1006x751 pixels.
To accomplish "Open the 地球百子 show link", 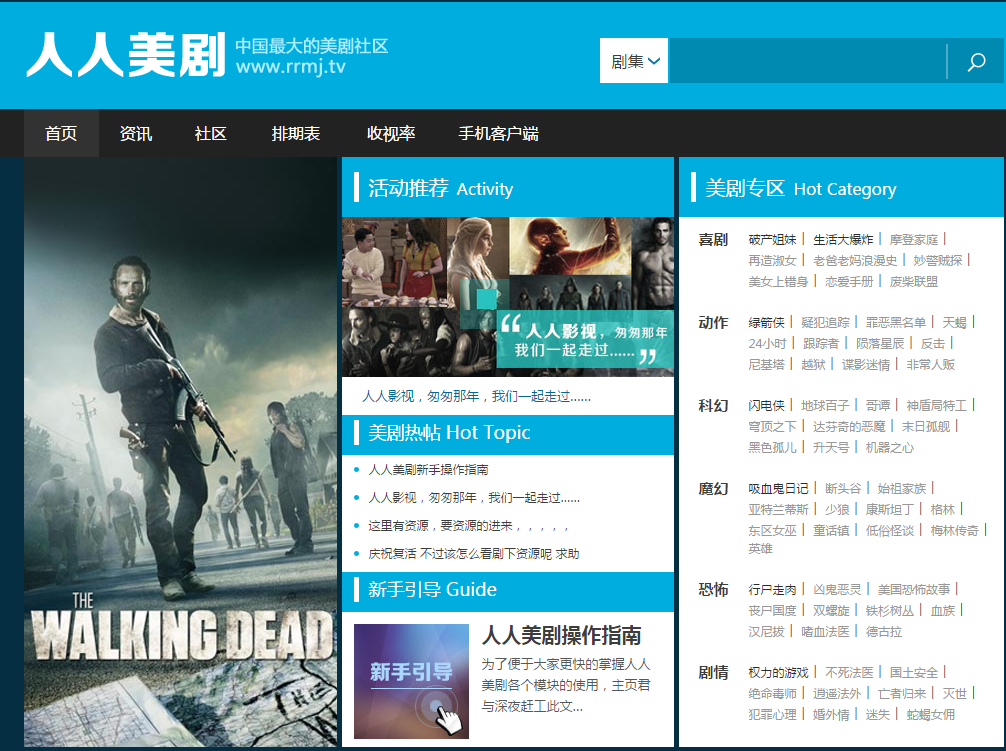I will pyautogui.click(x=825, y=405).
